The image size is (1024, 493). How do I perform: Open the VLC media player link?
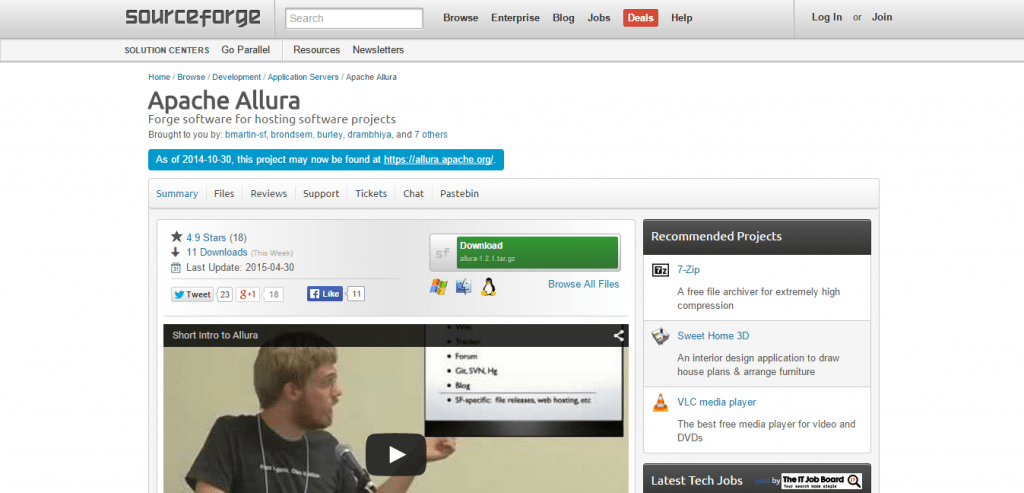coord(716,402)
